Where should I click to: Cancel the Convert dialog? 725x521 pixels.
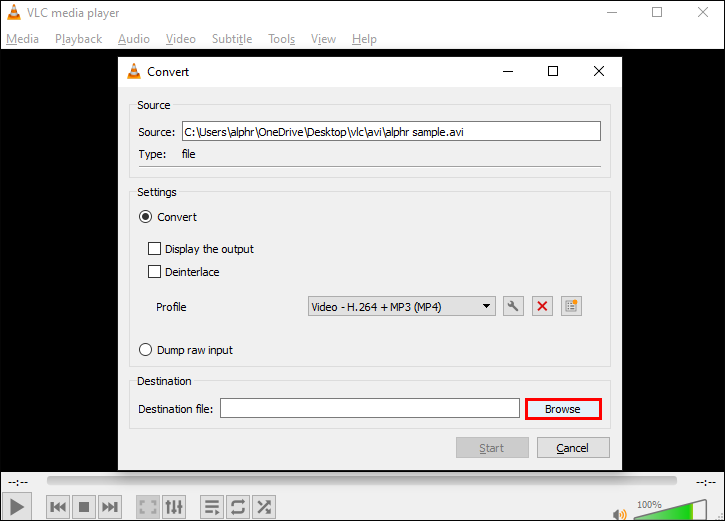point(573,447)
